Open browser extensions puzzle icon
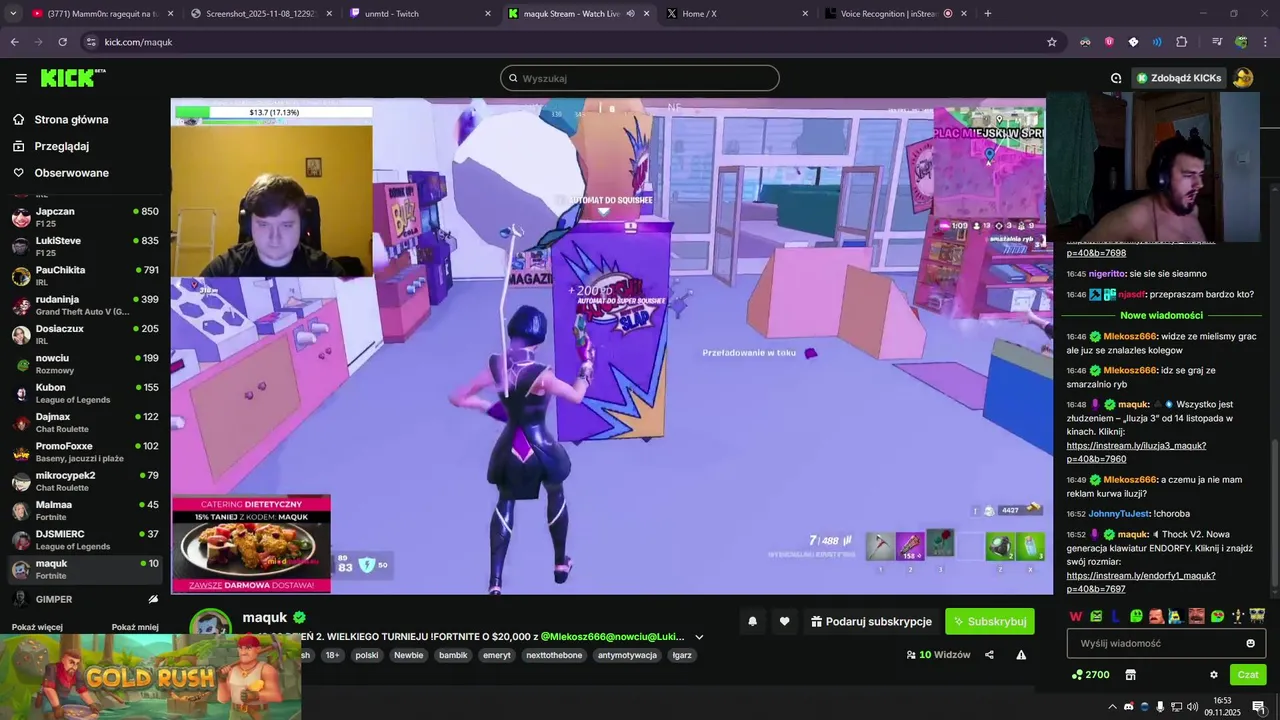The image size is (1280, 720). point(1182,42)
